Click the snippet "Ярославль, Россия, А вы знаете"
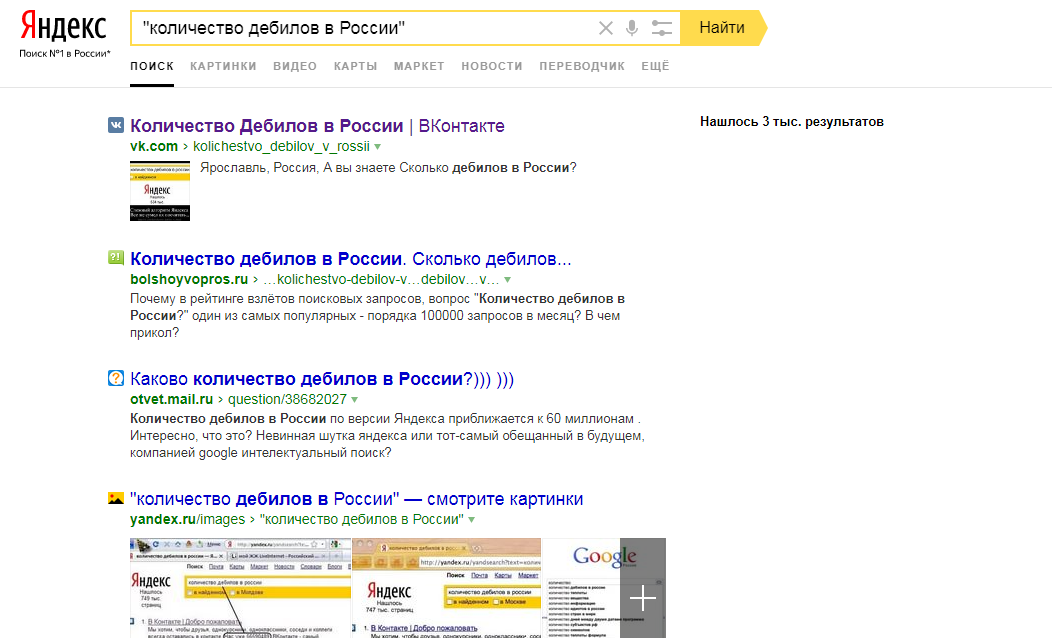The height and width of the screenshot is (638, 1052). (388, 168)
